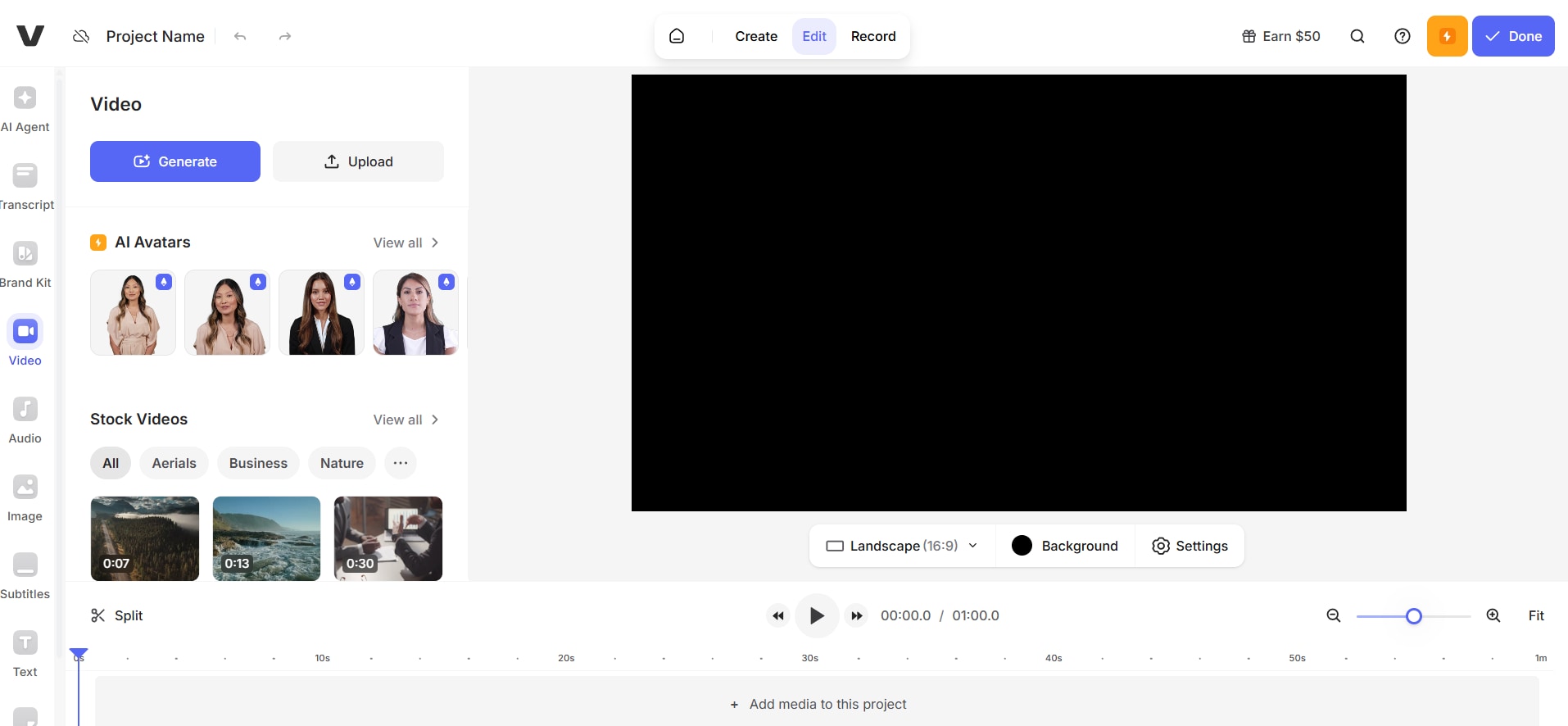
Task: View all AI Avatars
Action: coord(406,243)
